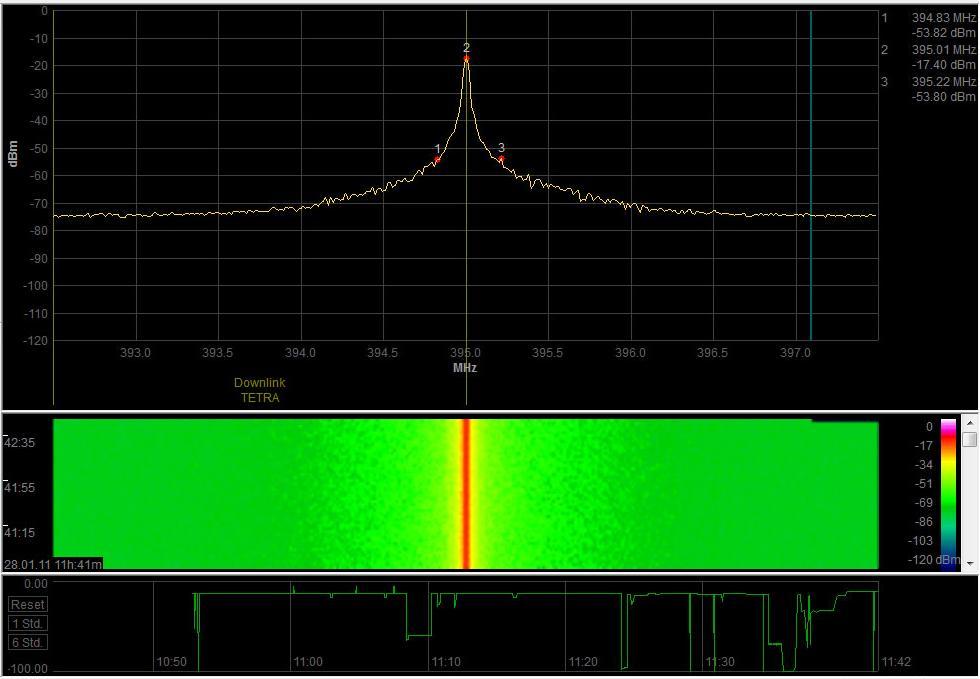Screen dimensions: 980x679
Task: Click the -53.80 dBm marker 3 level
Action: tap(943, 97)
